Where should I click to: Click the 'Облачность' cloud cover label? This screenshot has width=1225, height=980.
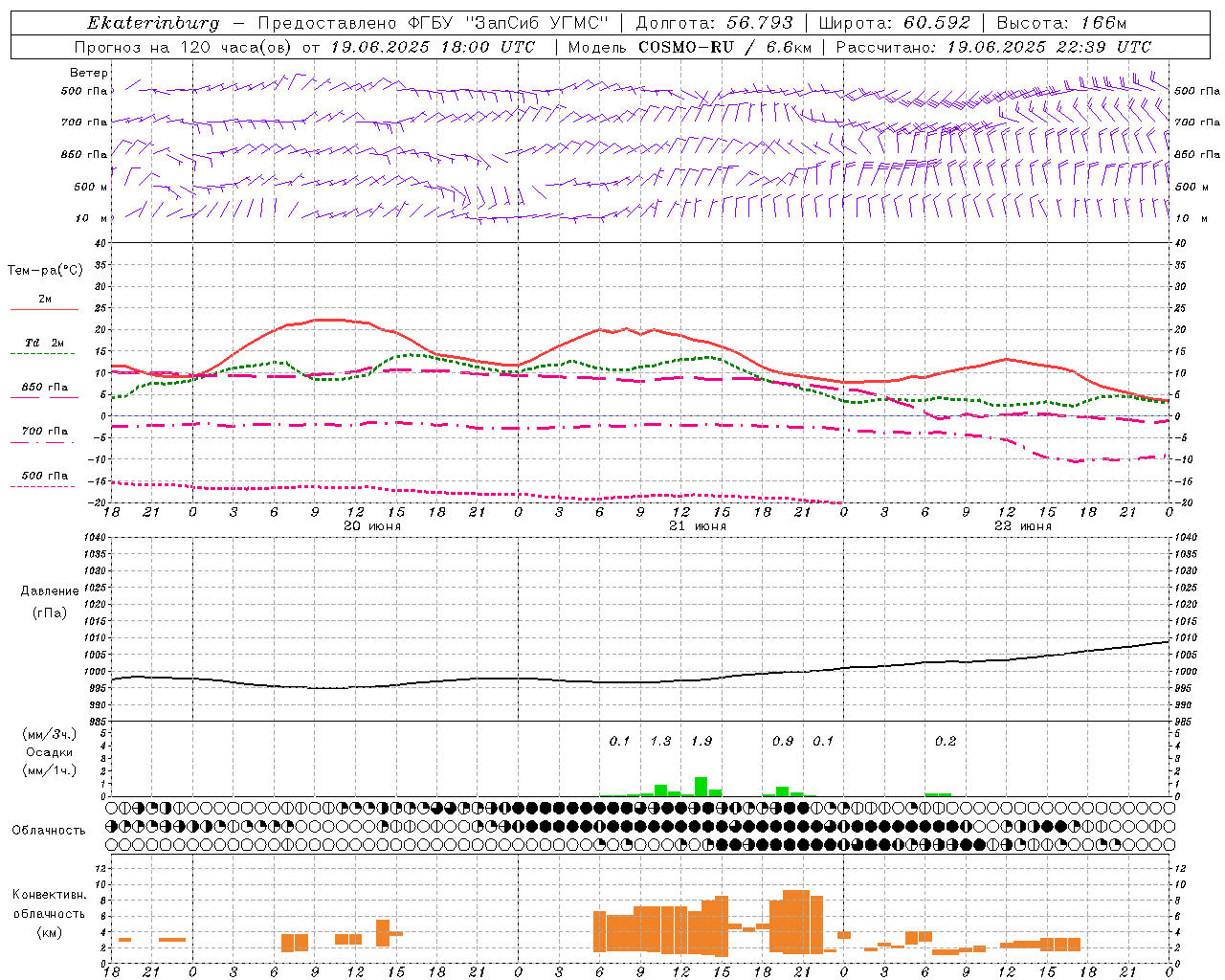click(x=49, y=830)
